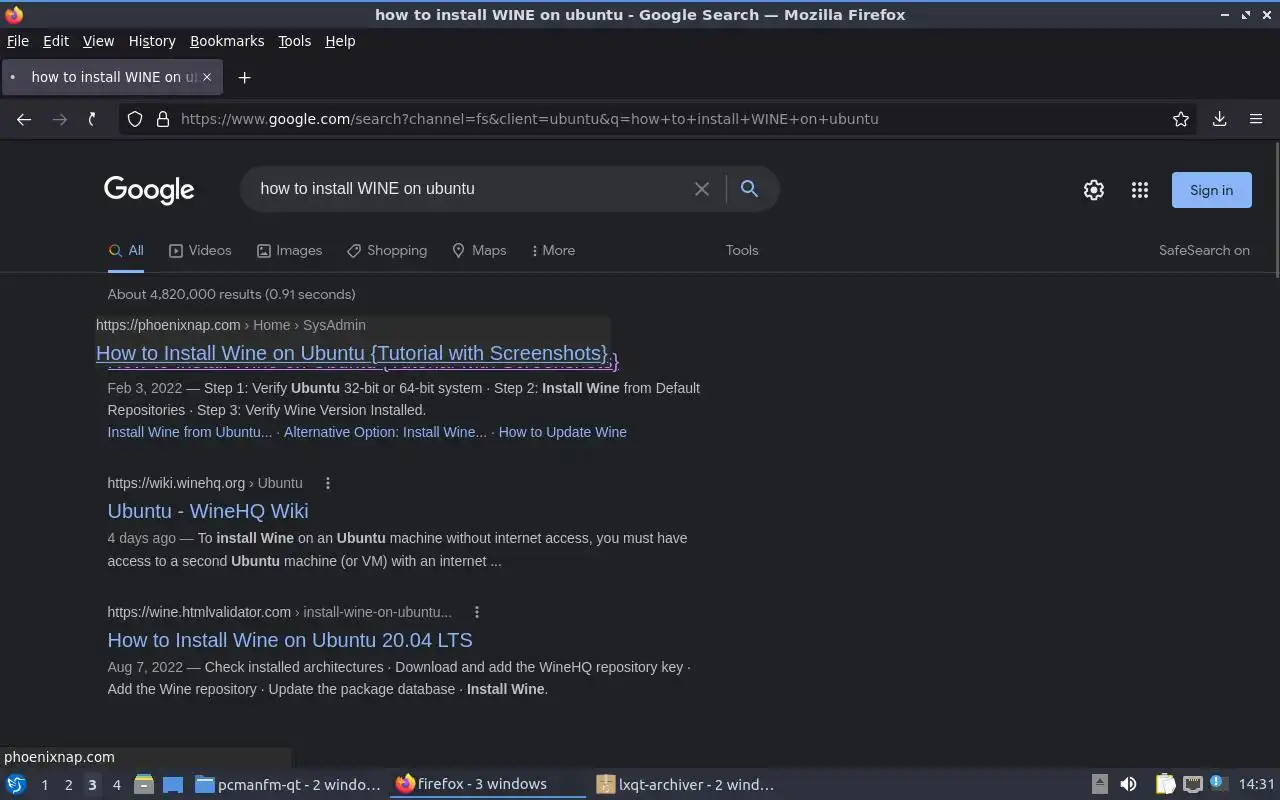Sign in to Google account
The image size is (1280, 800).
tap(1211, 190)
